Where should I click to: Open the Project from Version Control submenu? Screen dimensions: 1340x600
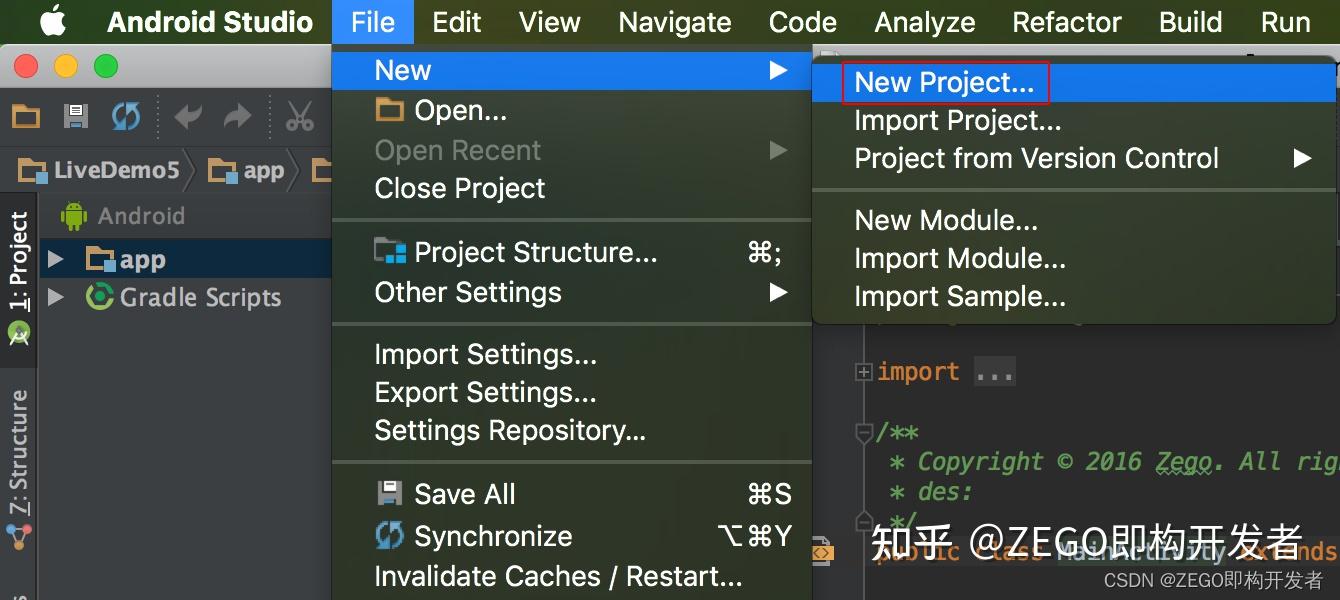(x=1035, y=158)
